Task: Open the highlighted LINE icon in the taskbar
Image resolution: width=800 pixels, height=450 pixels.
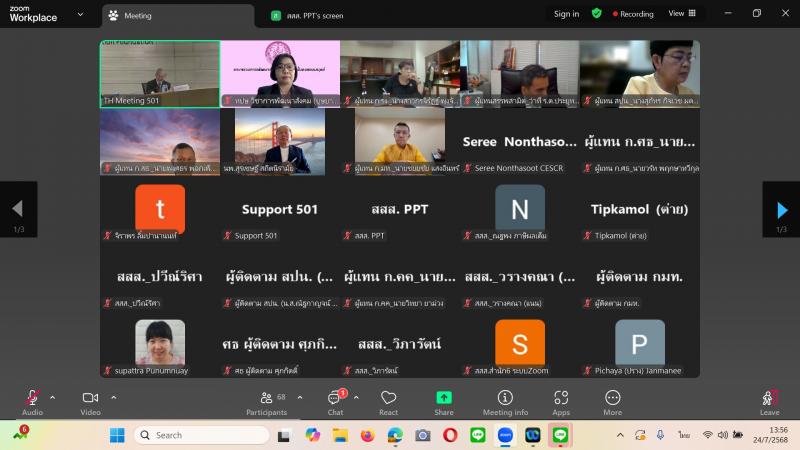Action: (560, 435)
